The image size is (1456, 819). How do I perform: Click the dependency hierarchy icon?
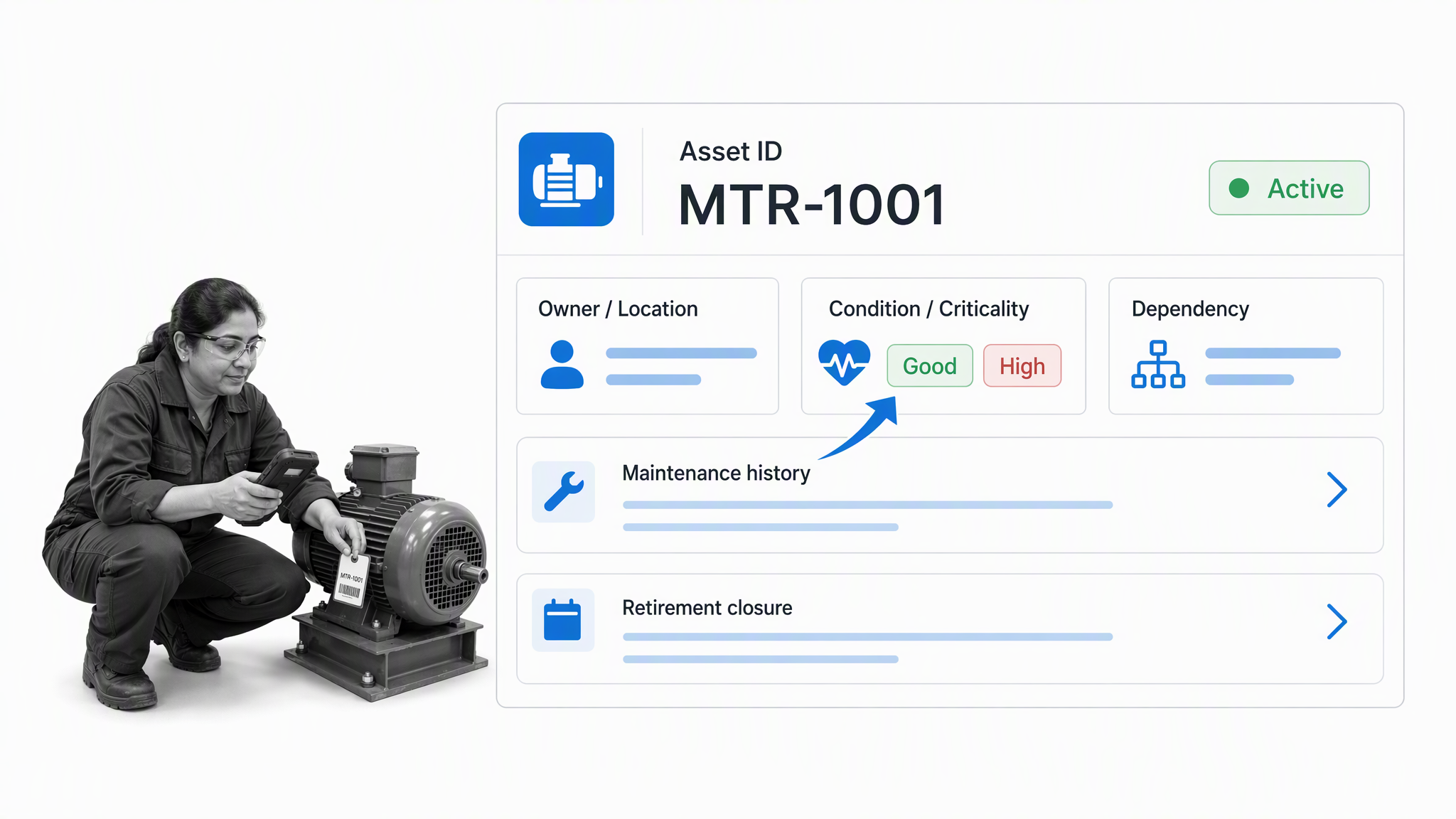(x=1158, y=364)
